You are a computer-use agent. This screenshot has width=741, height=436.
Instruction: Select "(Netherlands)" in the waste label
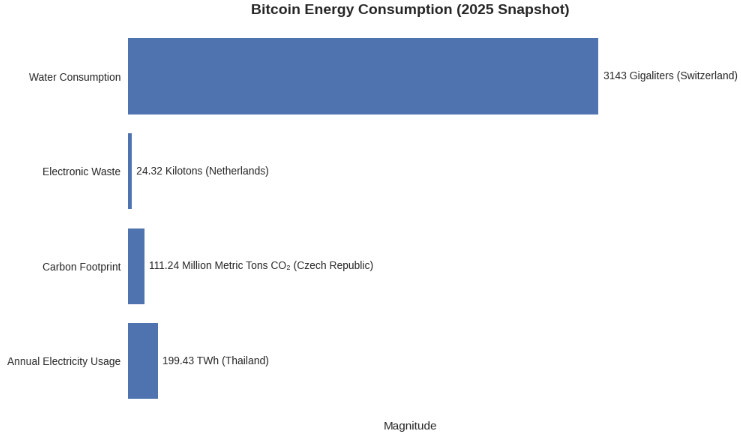[237, 171]
